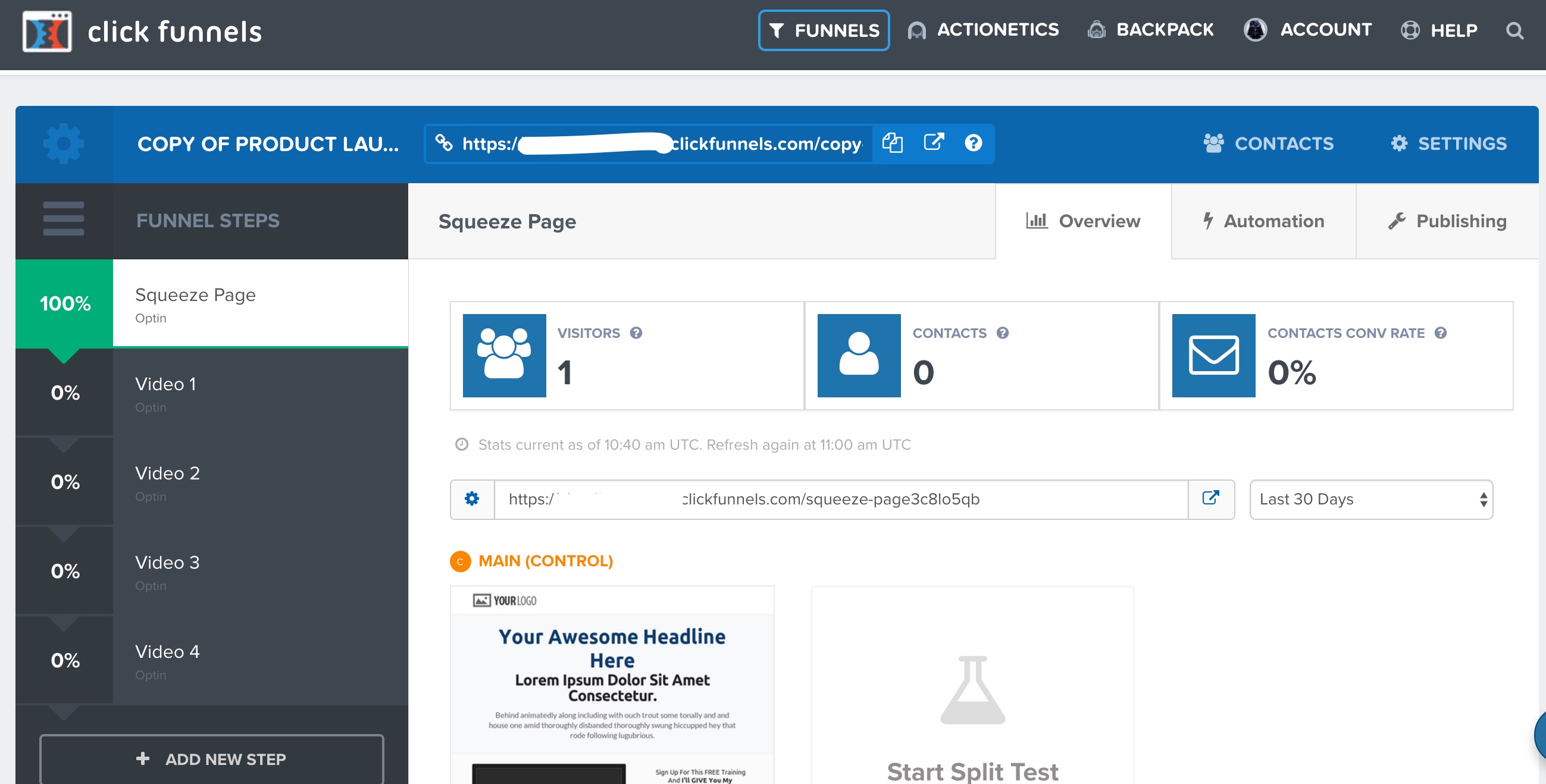
Task: Click the gear icon next to squeeze page URL
Action: [472, 498]
